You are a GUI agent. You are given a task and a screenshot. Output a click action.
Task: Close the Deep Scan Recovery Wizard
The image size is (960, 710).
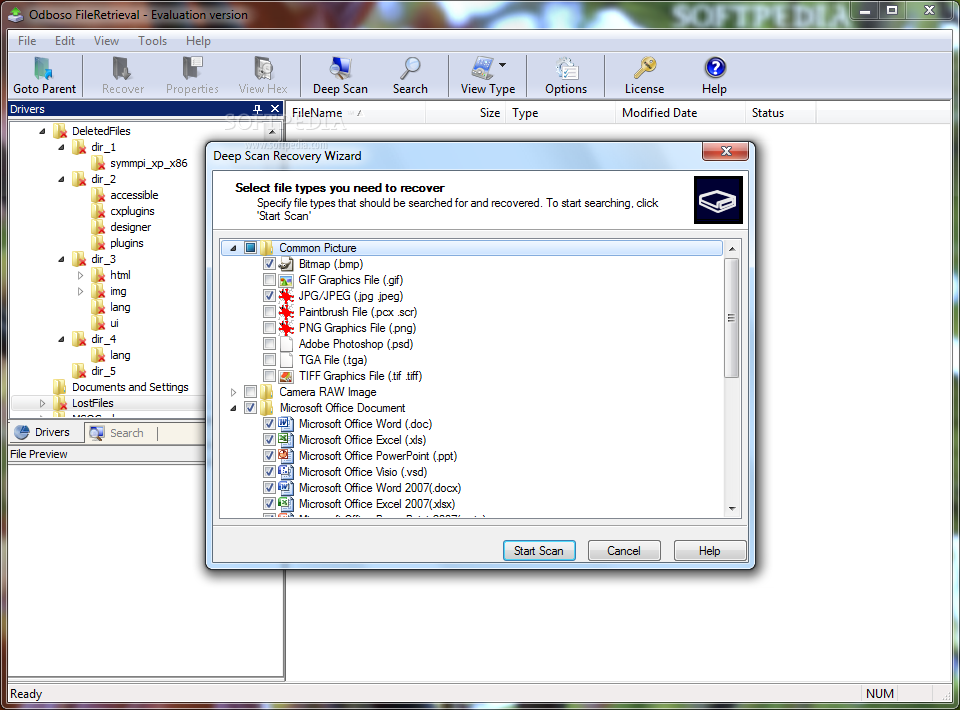pyautogui.click(x=726, y=151)
